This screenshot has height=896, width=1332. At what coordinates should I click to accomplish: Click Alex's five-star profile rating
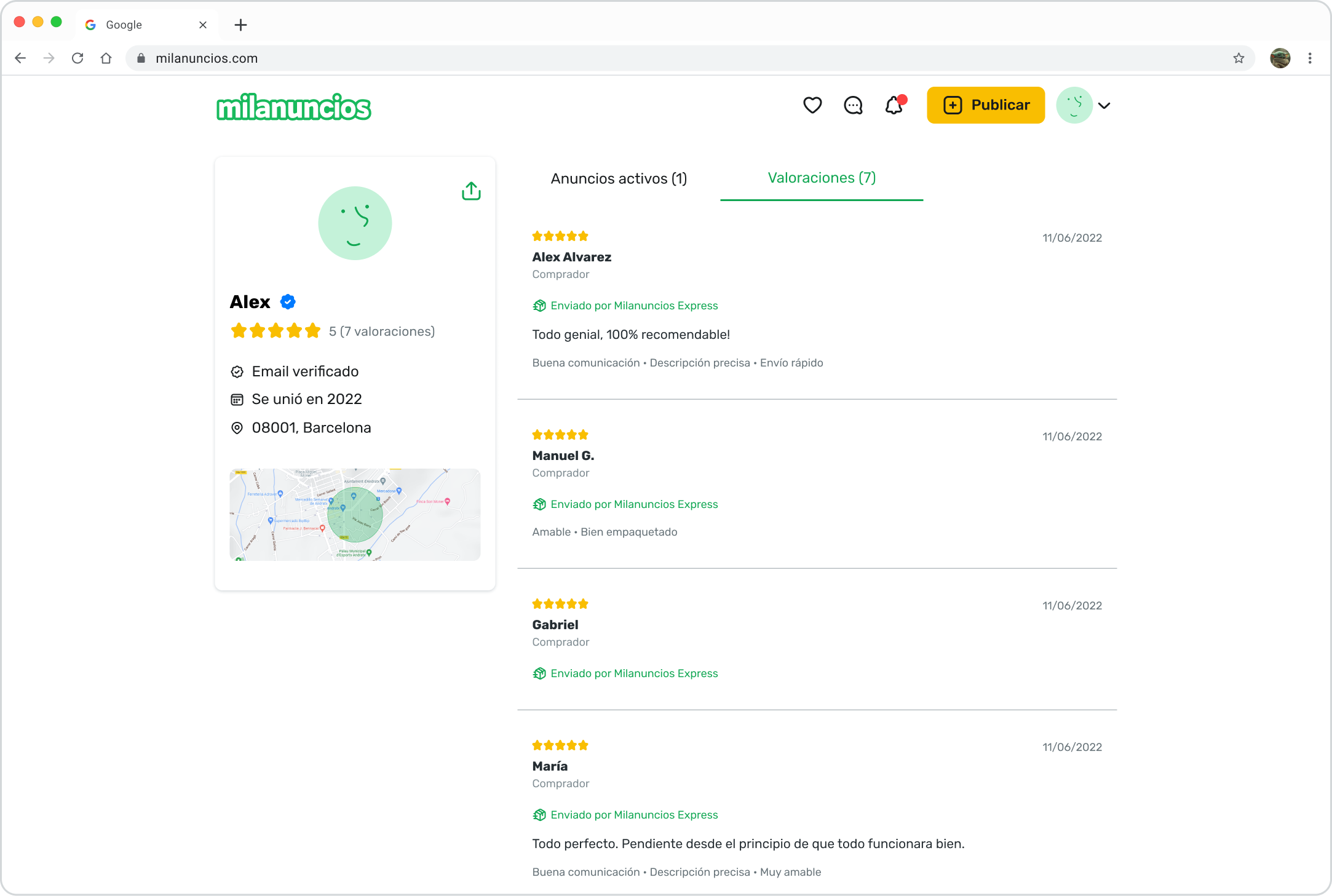(276, 331)
